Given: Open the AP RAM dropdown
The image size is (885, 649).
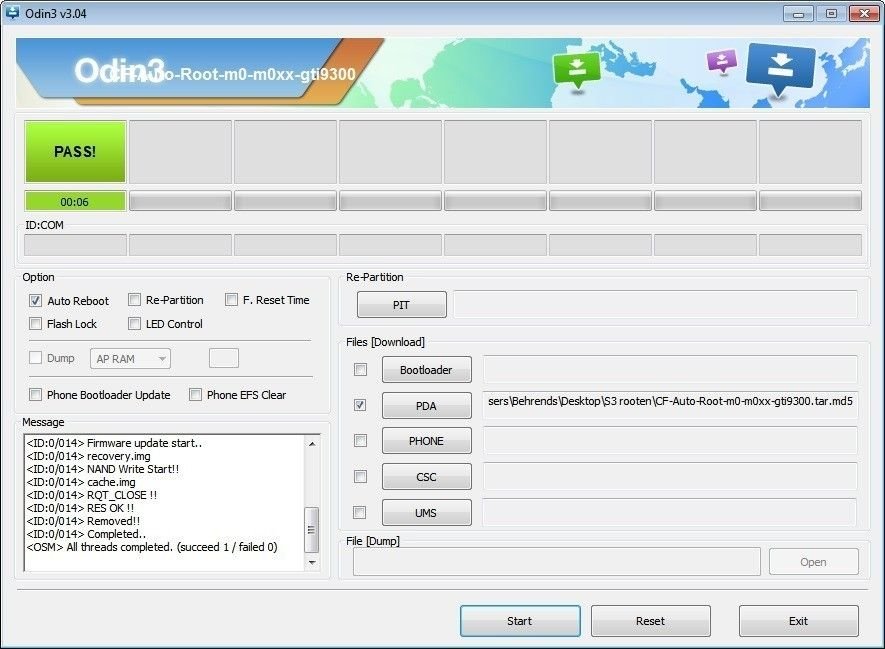Looking at the screenshot, I should point(130,359).
